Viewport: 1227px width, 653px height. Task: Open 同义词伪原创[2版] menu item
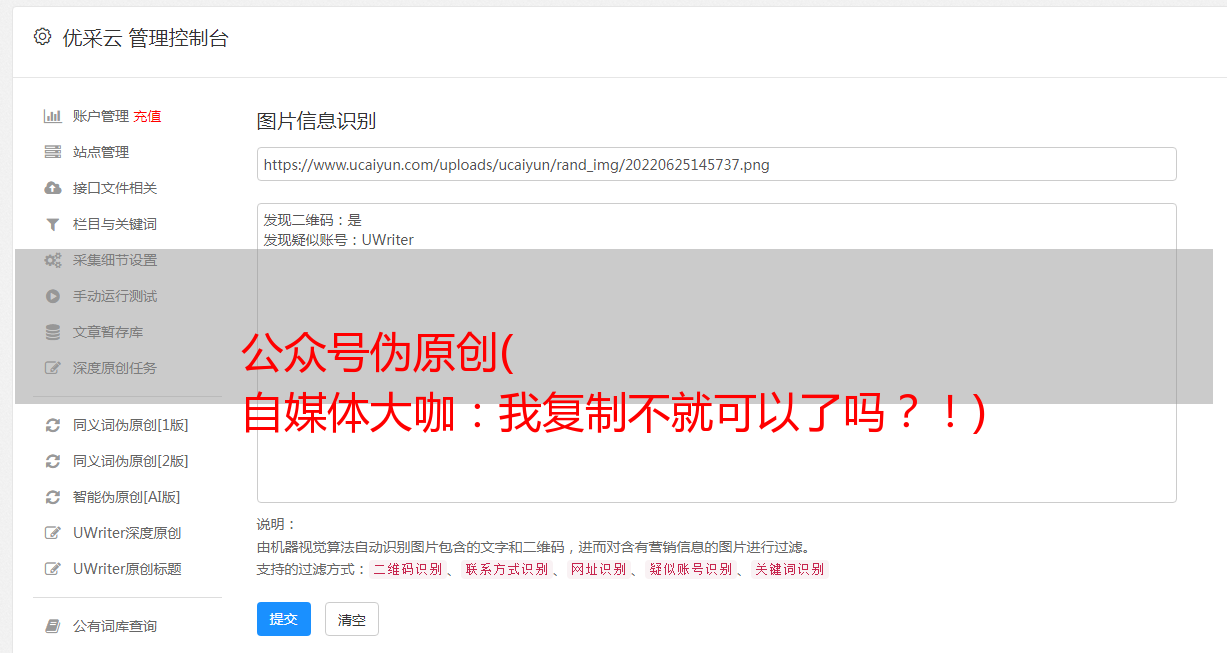coord(131,461)
